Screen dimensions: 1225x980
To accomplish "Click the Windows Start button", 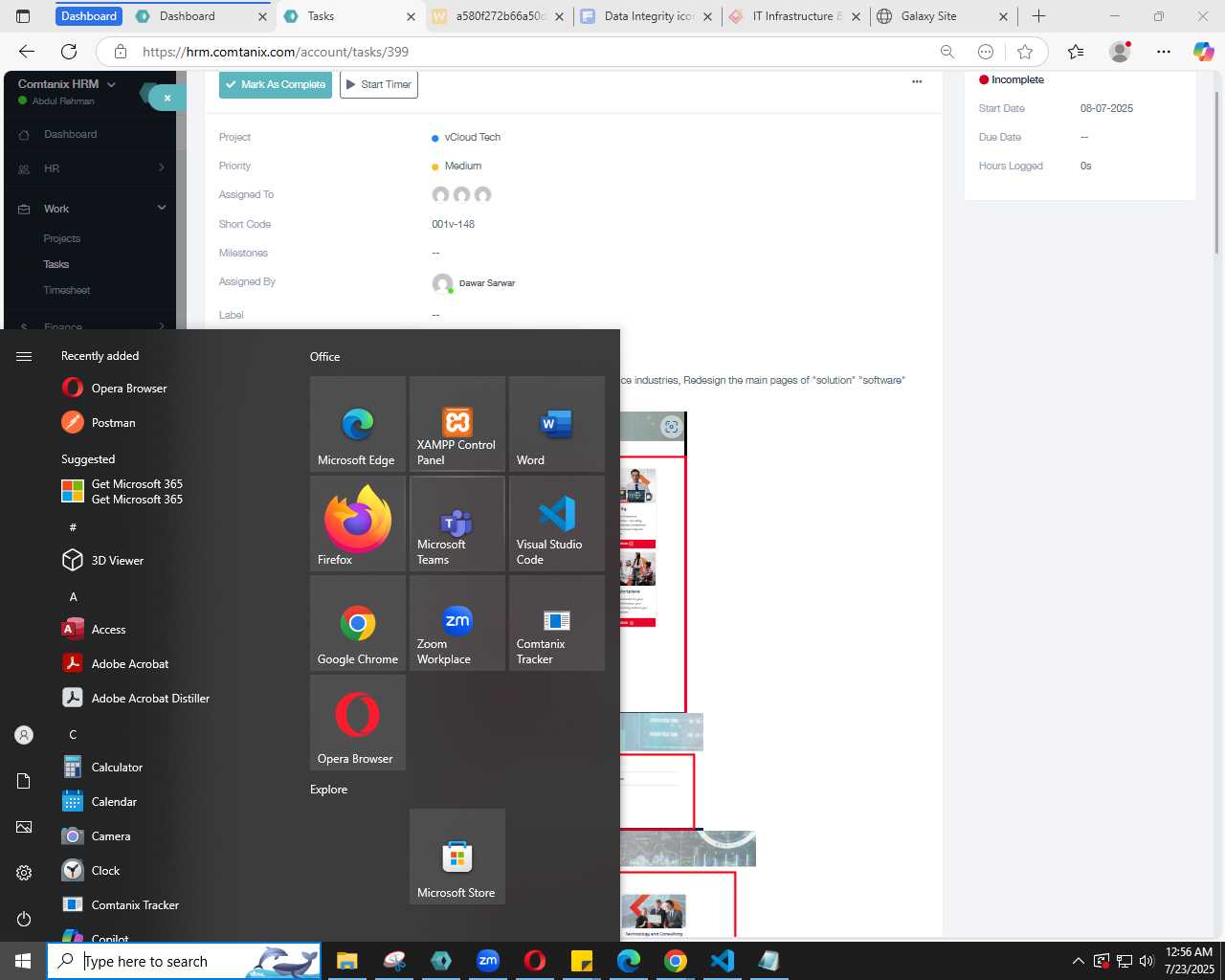I will tap(23, 960).
